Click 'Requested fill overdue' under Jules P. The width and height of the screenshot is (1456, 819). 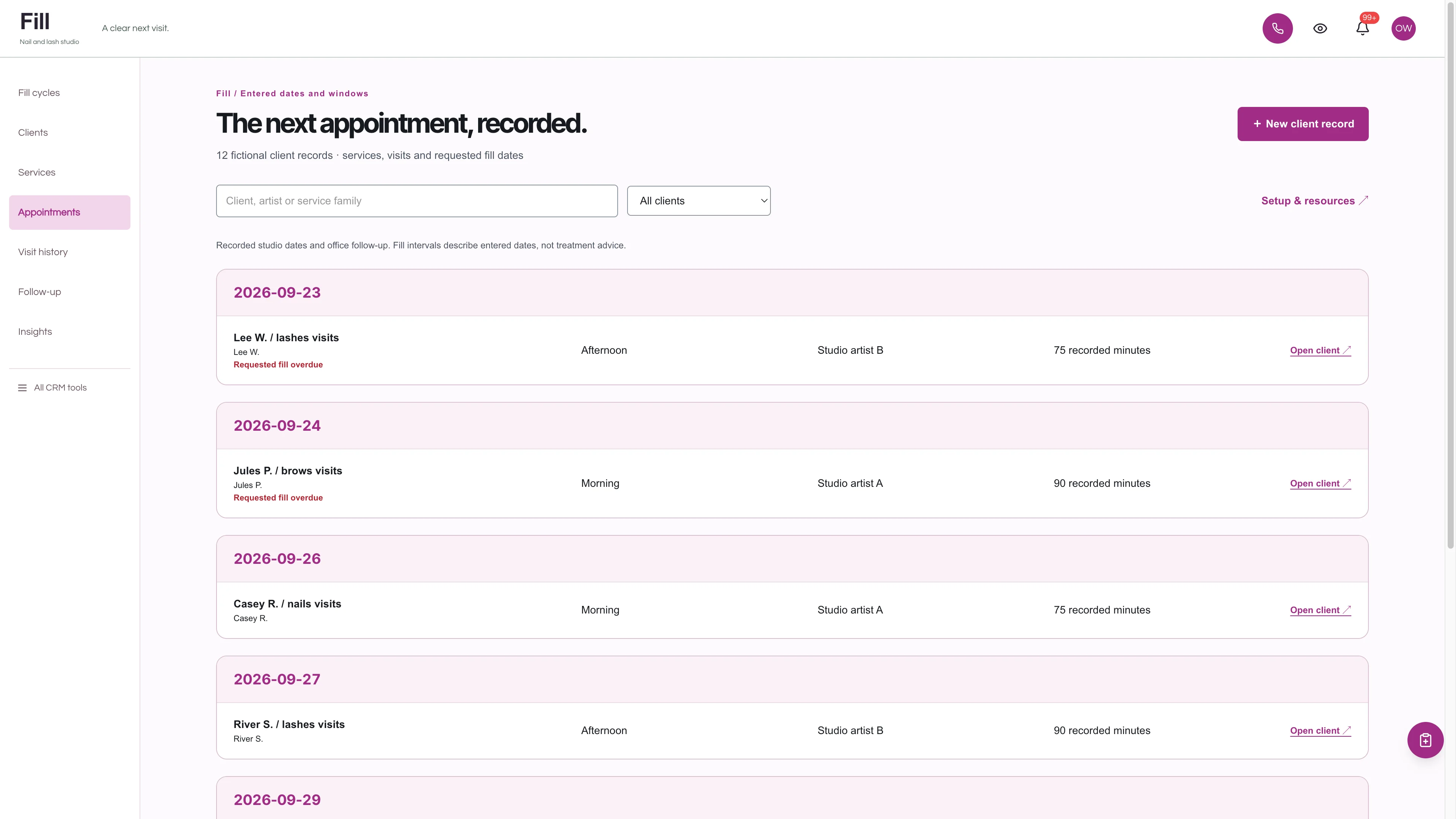[278, 498]
